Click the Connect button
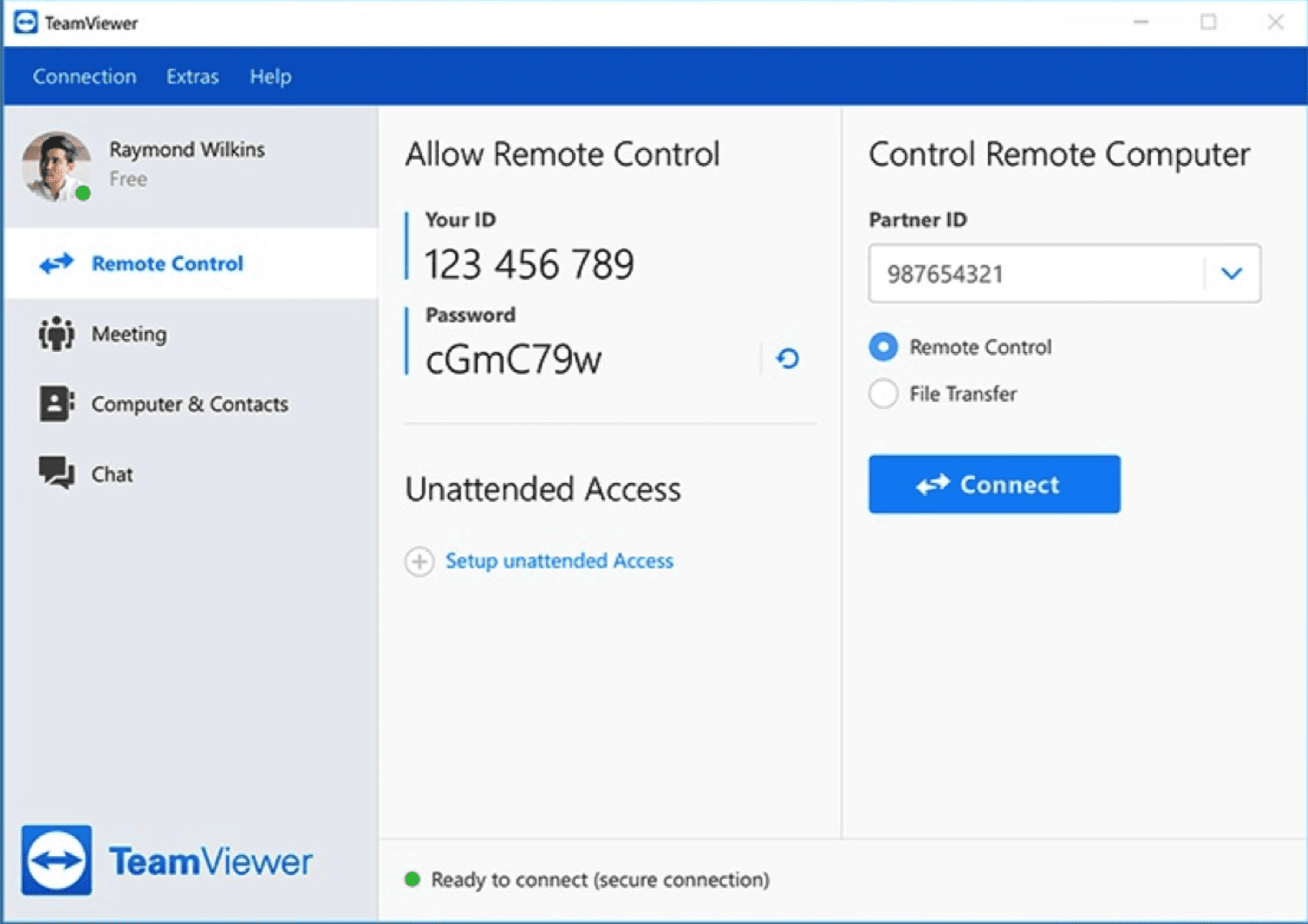Screen dimensions: 1308x924 (994, 484)
